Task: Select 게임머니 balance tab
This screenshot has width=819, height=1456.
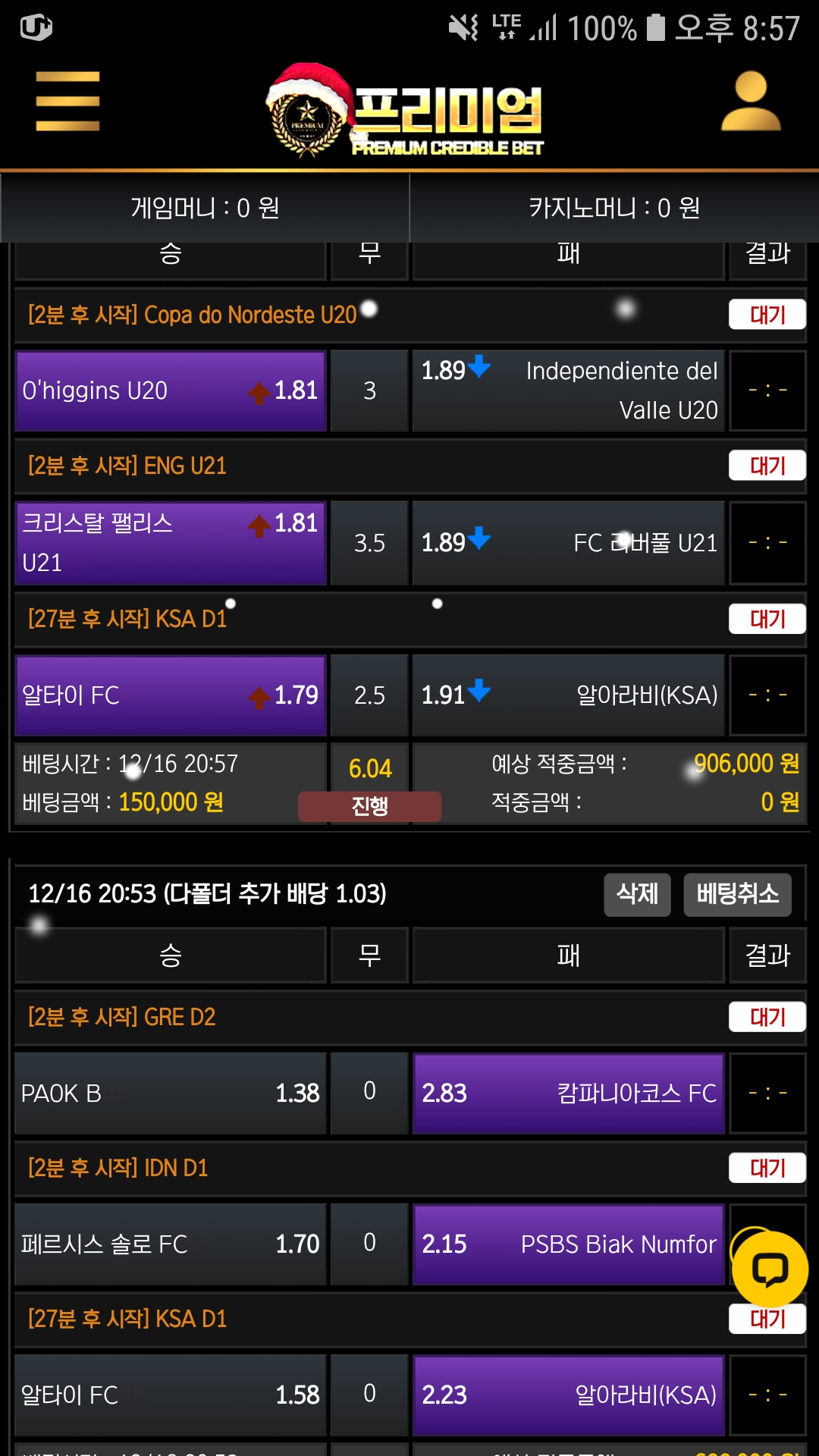Action: pos(205,208)
